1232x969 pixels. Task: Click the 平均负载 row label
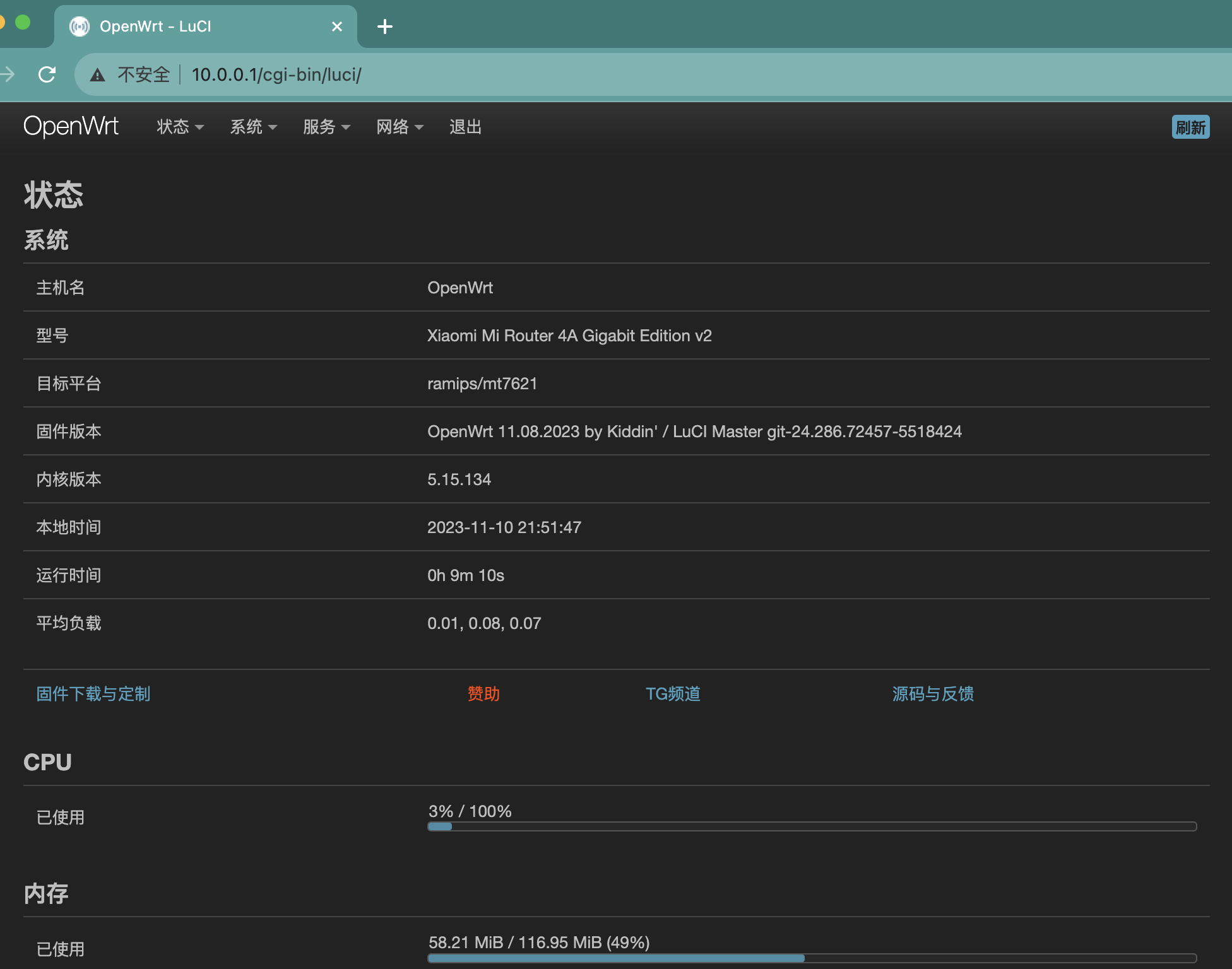69,623
